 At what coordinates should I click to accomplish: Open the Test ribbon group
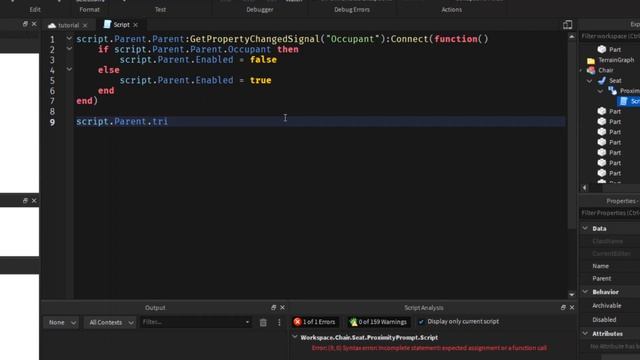point(160,9)
